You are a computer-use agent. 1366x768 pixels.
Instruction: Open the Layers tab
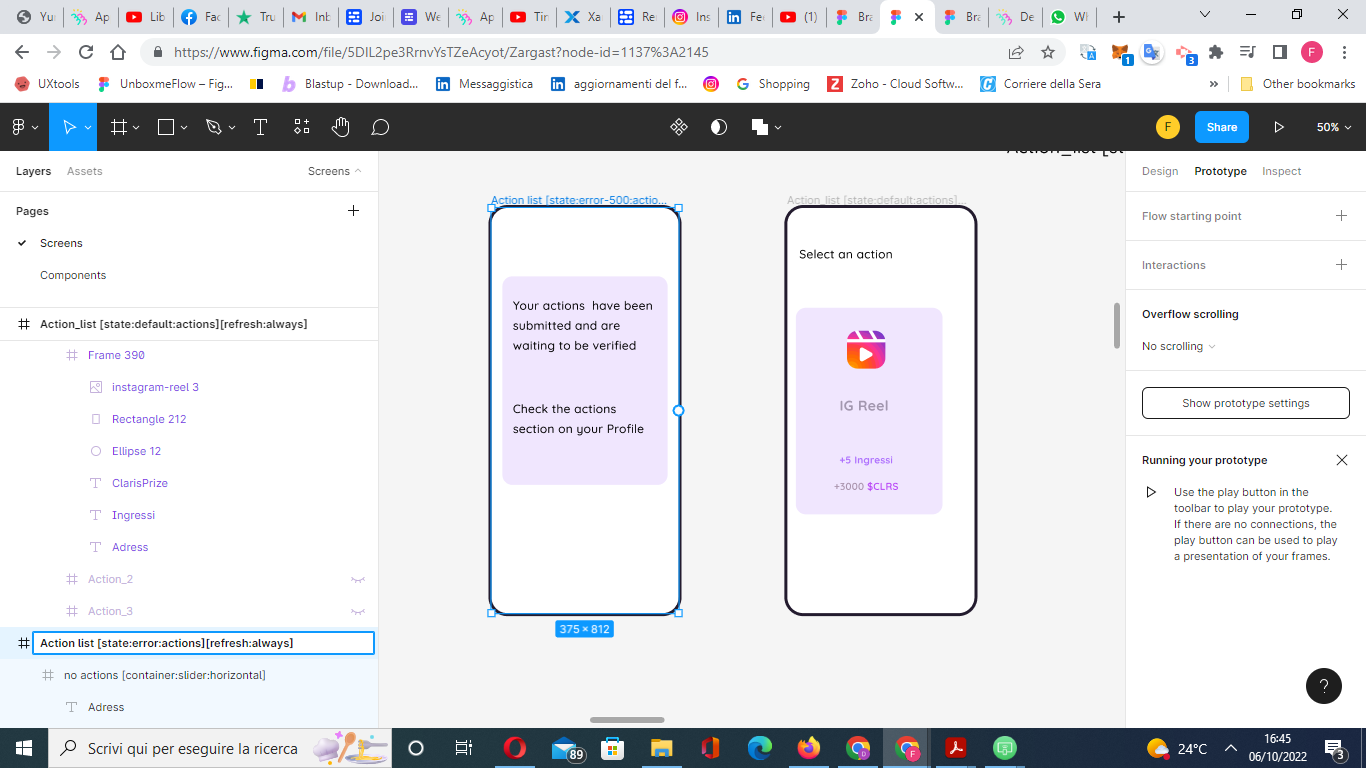click(33, 171)
